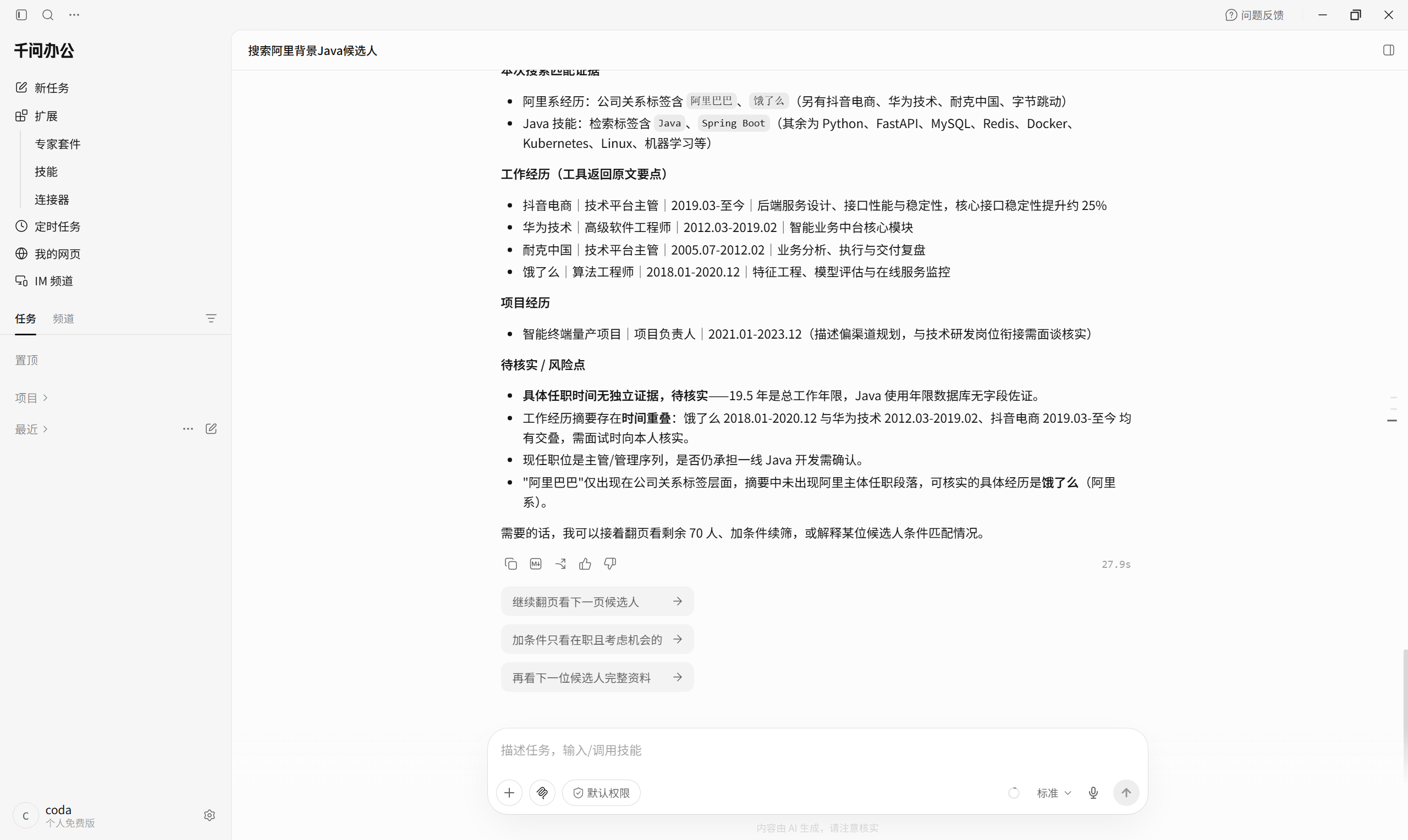Open the 最近 section ellipsis menu

tap(188, 429)
